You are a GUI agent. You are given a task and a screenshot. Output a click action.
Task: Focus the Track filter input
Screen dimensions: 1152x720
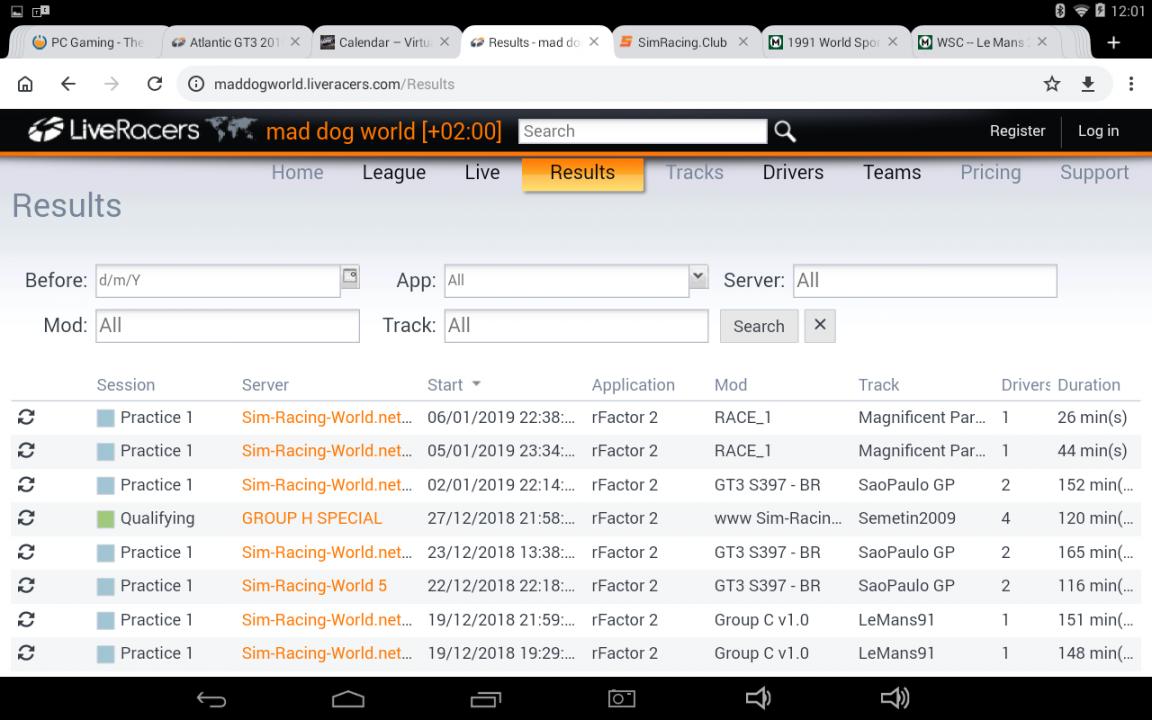coord(576,325)
